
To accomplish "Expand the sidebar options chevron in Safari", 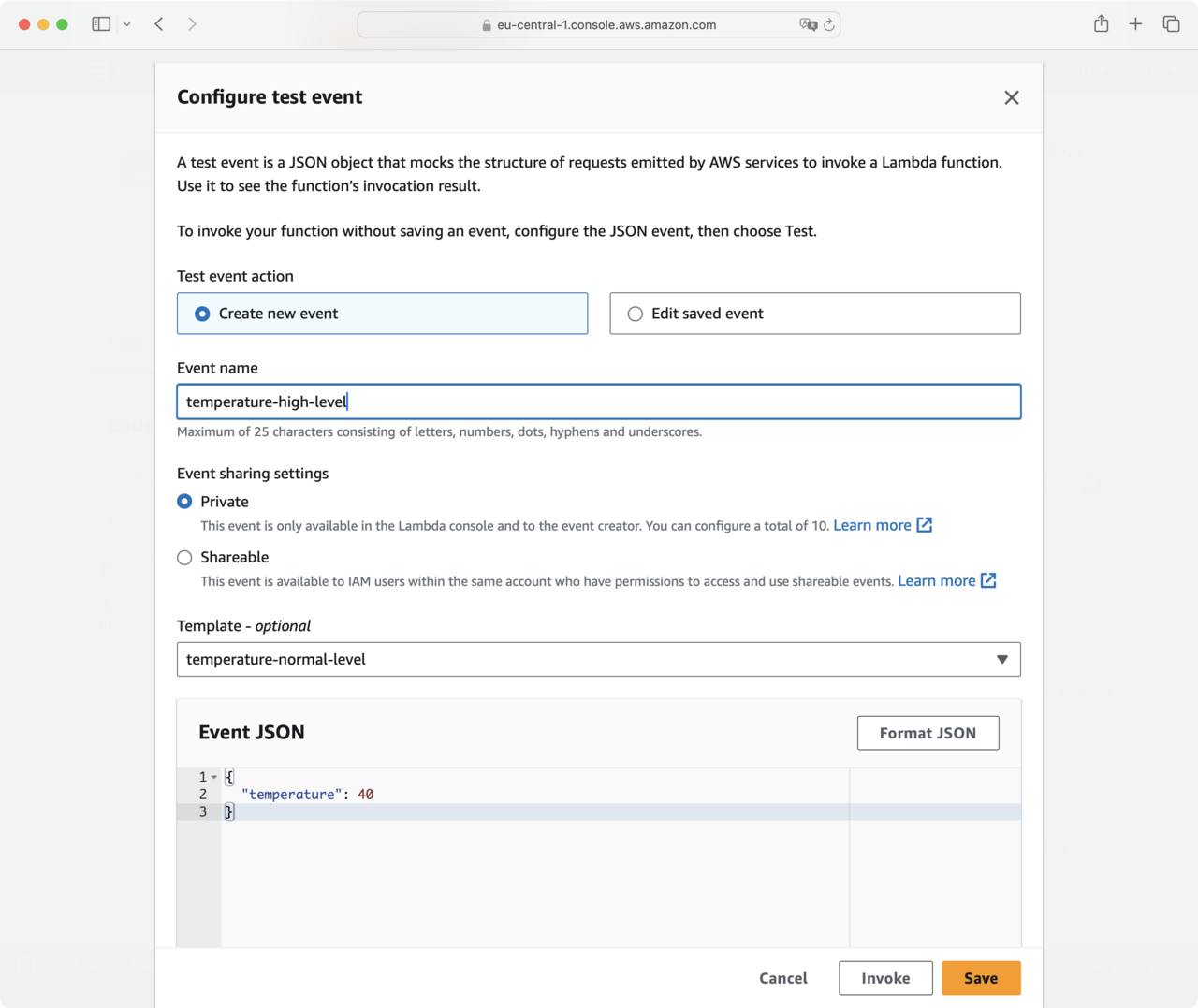I will pyautogui.click(x=127, y=24).
